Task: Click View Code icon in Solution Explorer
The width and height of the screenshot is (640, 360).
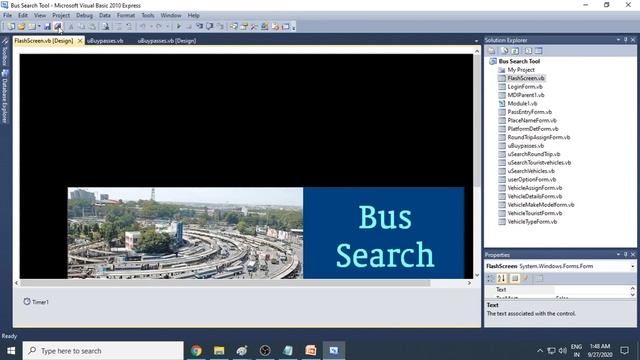Action: pyautogui.click(x=528, y=51)
